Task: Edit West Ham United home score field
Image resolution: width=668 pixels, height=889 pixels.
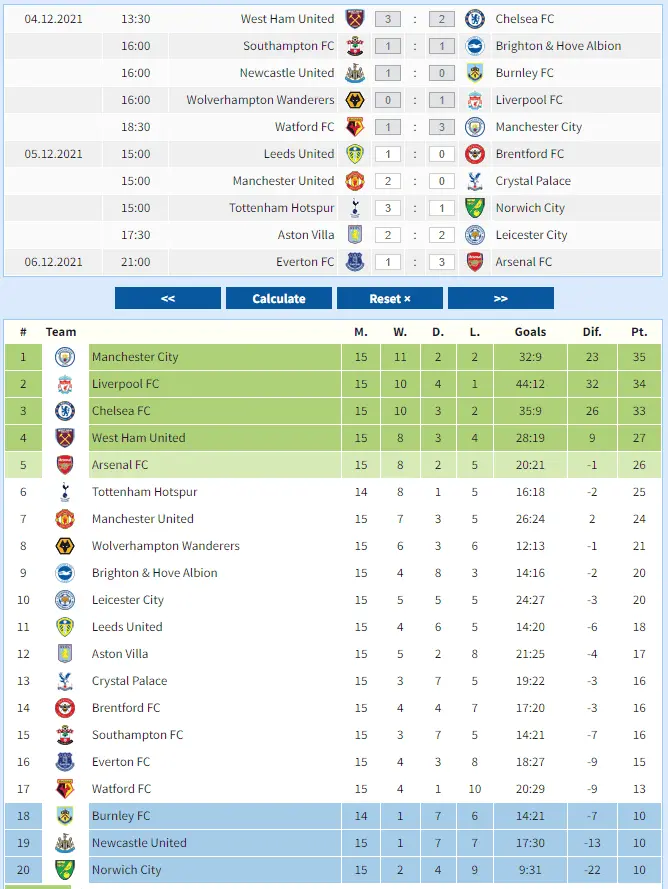Action: [x=387, y=19]
